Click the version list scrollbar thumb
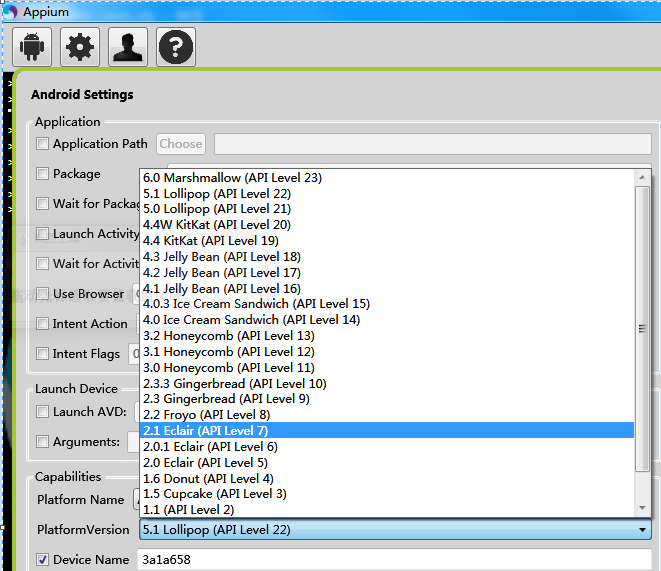This screenshot has height=571, width=661. click(642, 329)
